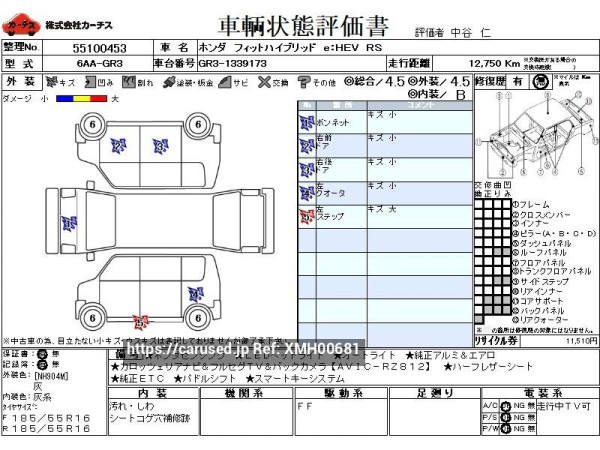Toggle the P/W status indicator

pos(505,428)
